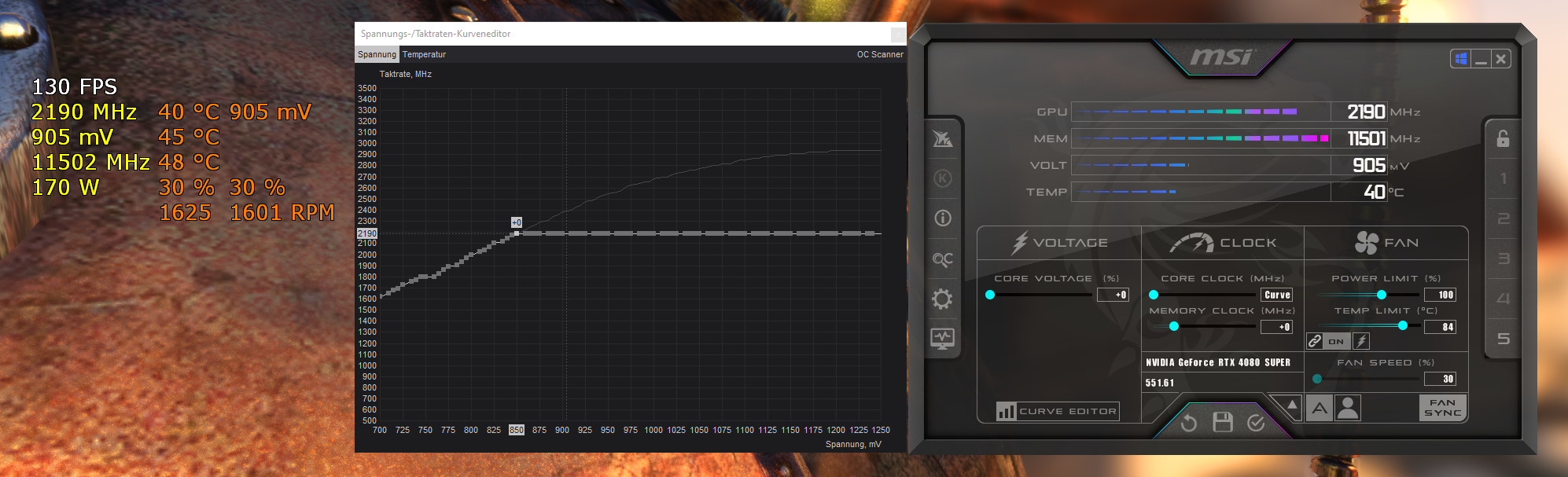Click the fan speed 30 field
1568x477 pixels.
pos(1441,379)
